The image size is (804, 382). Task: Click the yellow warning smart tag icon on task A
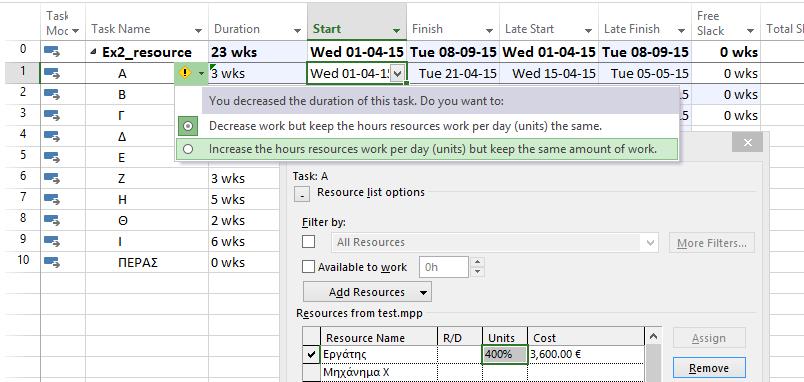[185, 73]
